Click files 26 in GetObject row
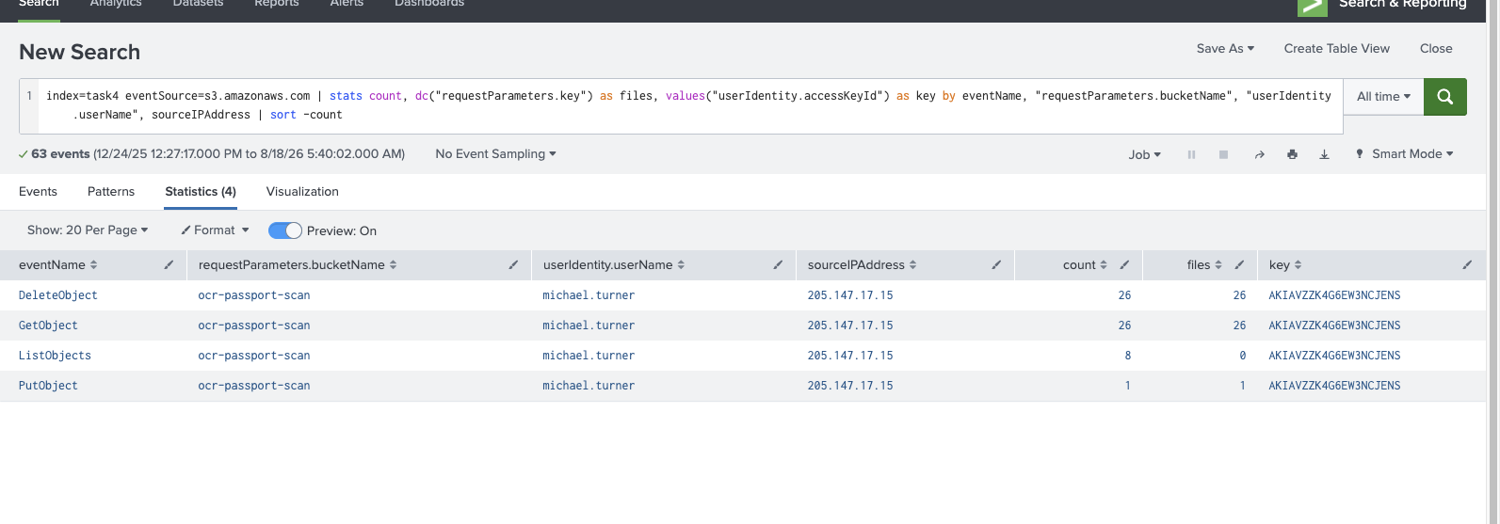 [1239, 325]
